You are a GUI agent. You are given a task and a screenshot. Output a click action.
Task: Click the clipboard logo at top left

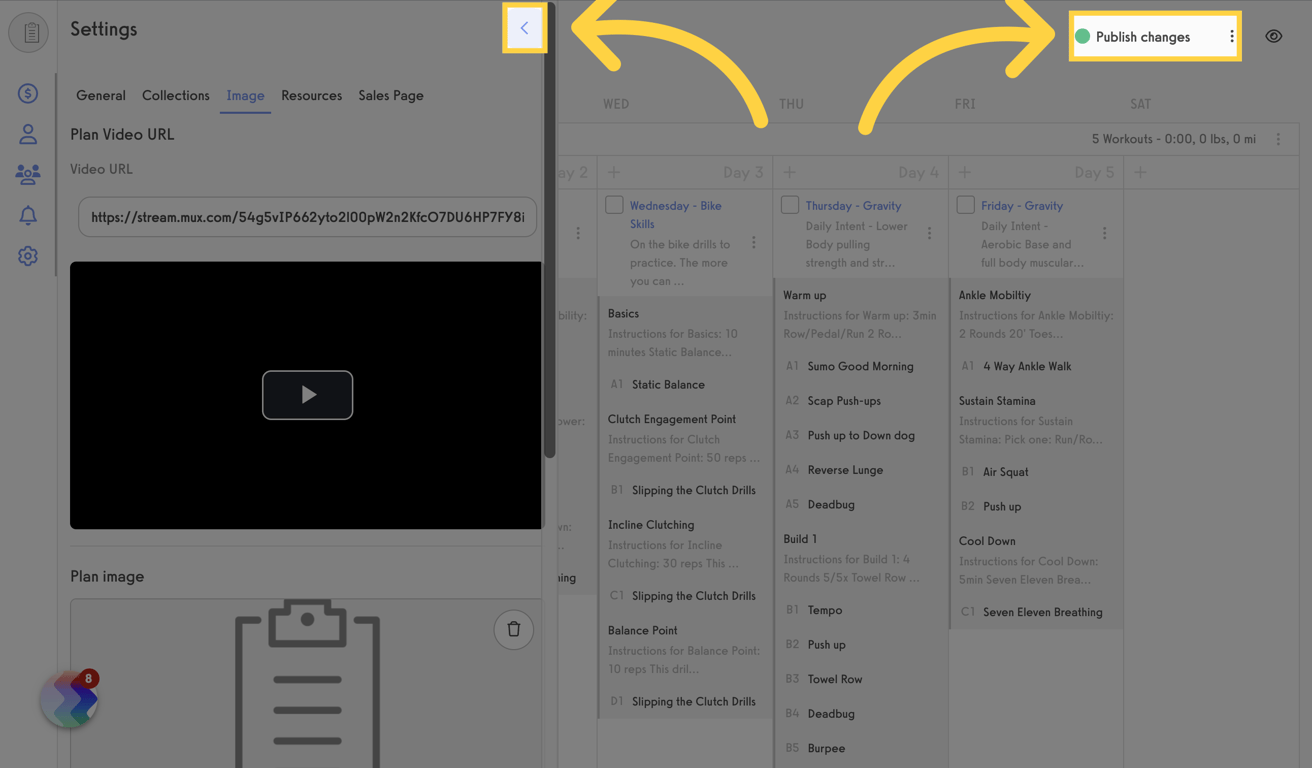pyautogui.click(x=28, y=32)
